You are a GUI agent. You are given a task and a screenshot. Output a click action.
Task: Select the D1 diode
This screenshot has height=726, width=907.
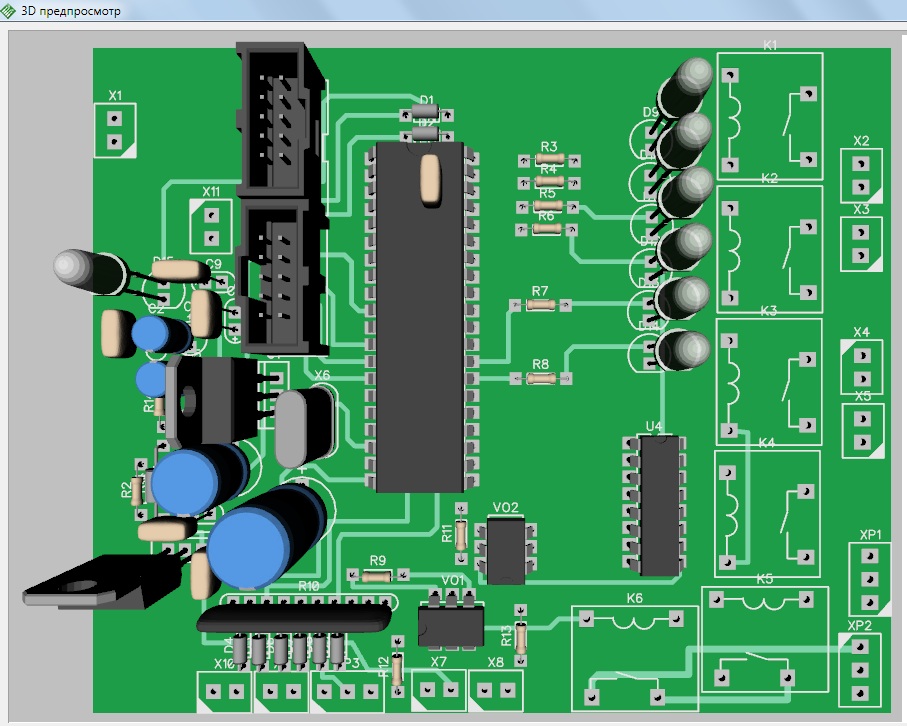(x=426, y=113)
